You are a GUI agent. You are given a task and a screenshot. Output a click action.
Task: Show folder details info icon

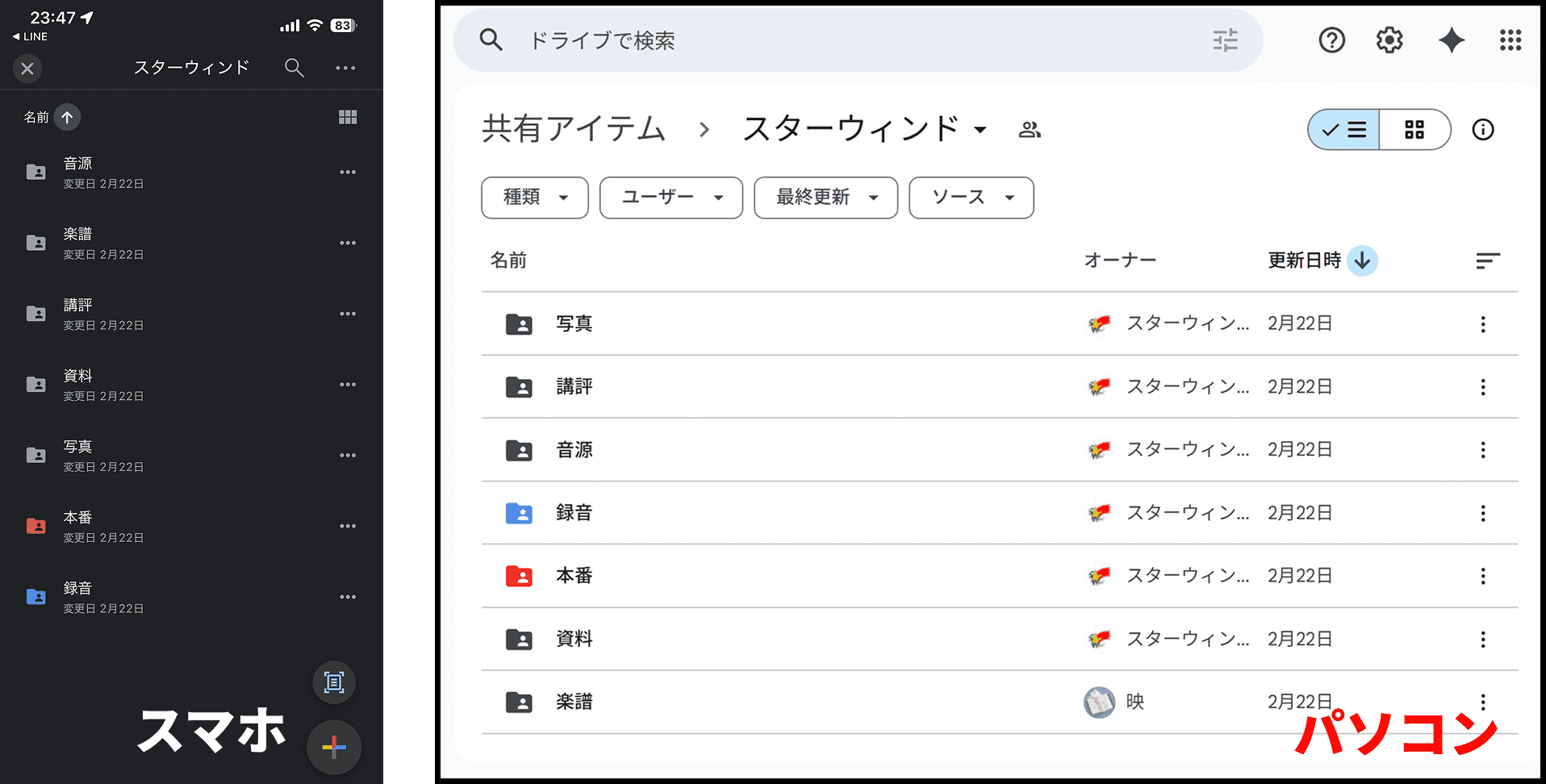1482,130
